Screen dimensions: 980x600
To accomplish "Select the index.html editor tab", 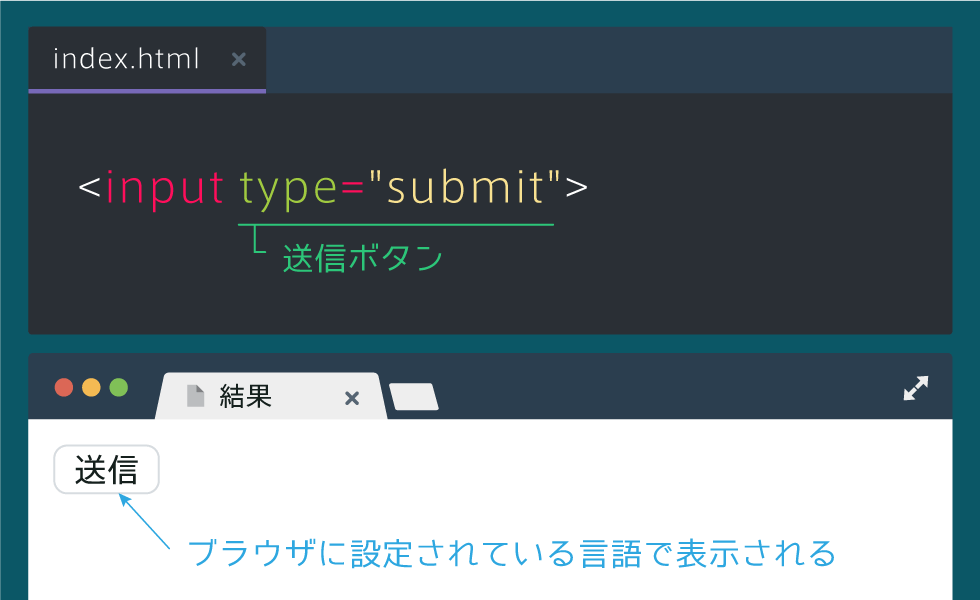I will (x=147, y=60).
